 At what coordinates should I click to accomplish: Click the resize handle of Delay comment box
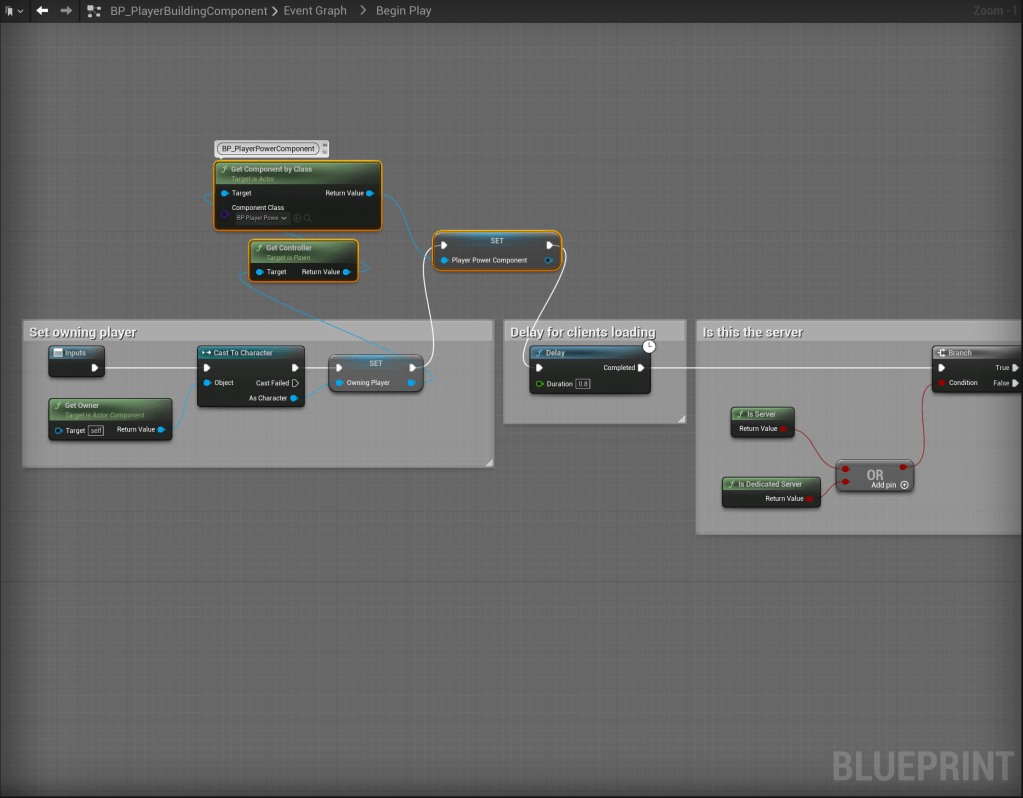pyautogui.click(x=681, y=418)
